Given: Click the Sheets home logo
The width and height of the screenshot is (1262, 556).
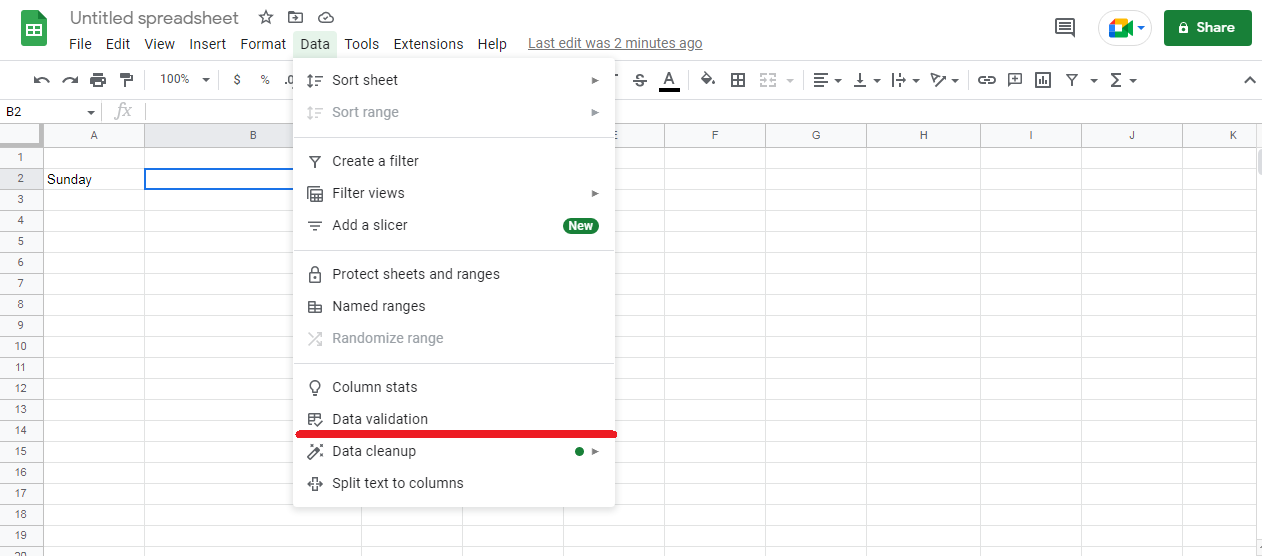Looking at the screenshot, I should click(34, 28).
